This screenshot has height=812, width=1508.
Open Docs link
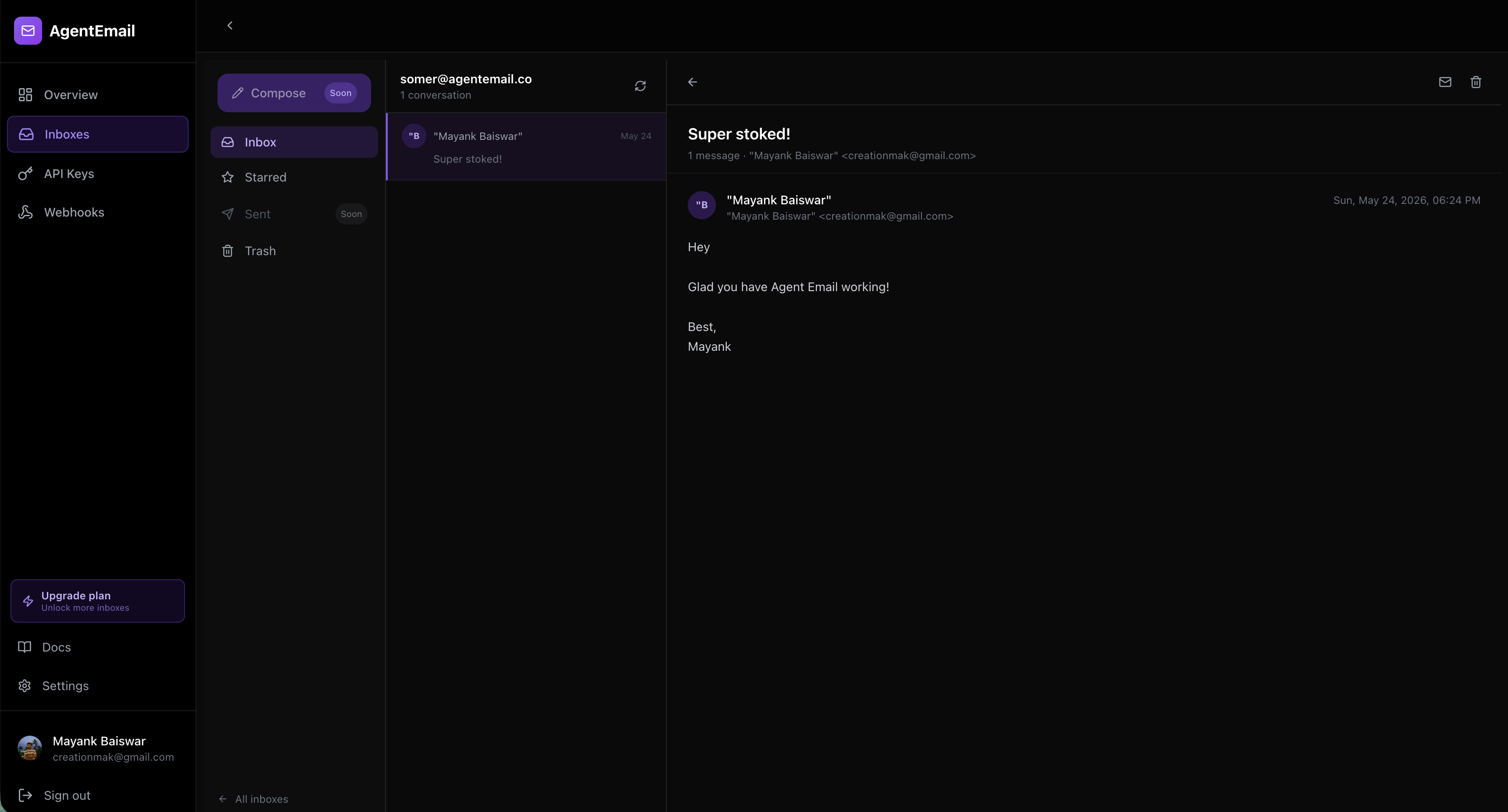[x=97, y=647]
